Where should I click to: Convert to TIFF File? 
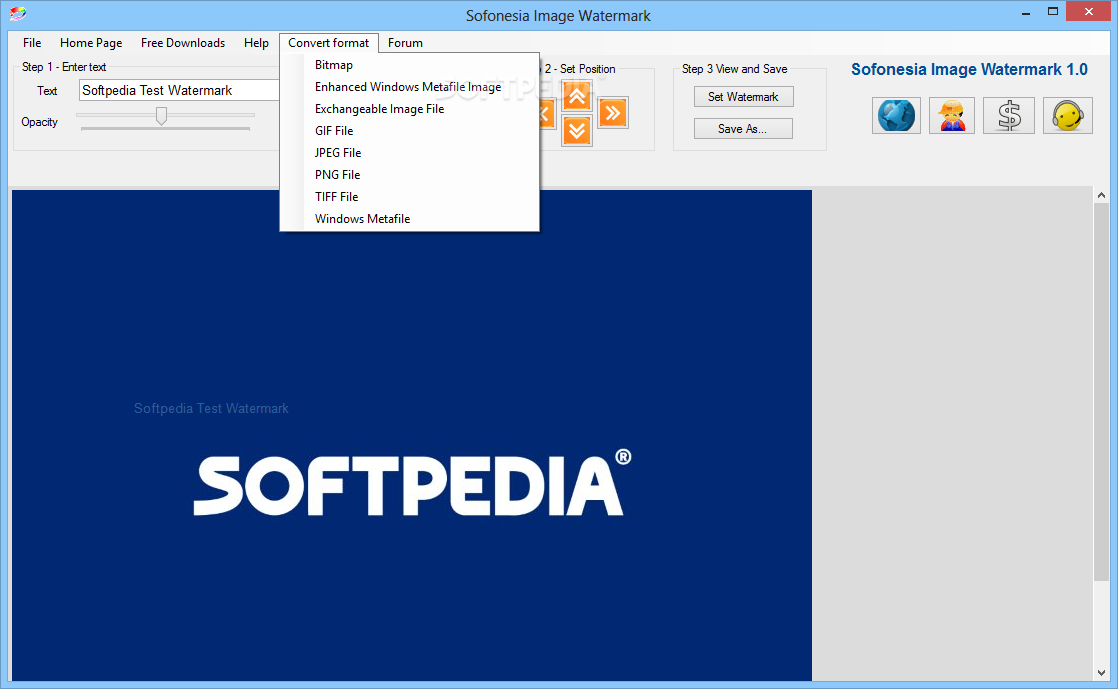(410, 197)
